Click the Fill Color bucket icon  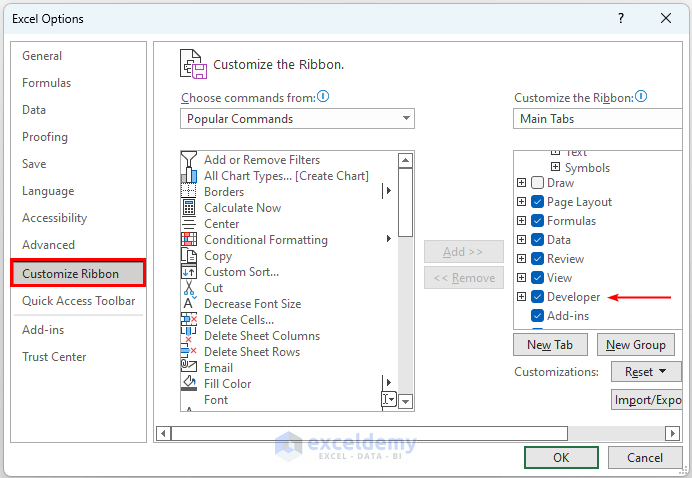pos(189,384)
